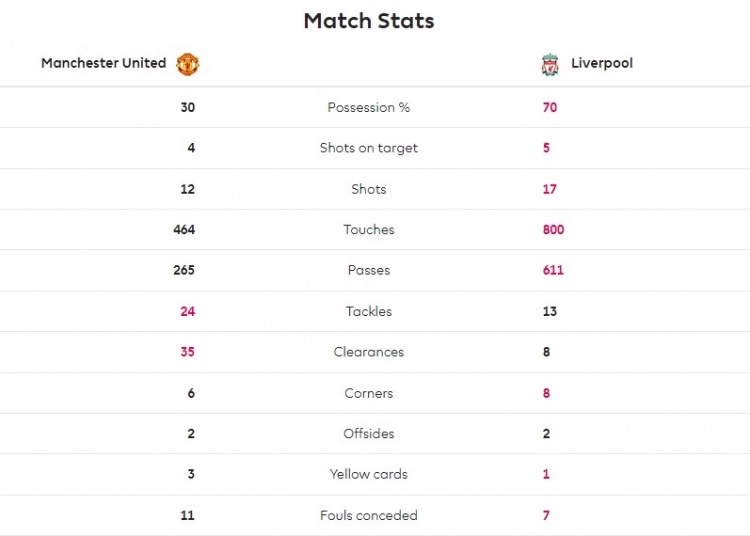
Task: Select Manchester United's 12 shots value
Action: [188, 189]
